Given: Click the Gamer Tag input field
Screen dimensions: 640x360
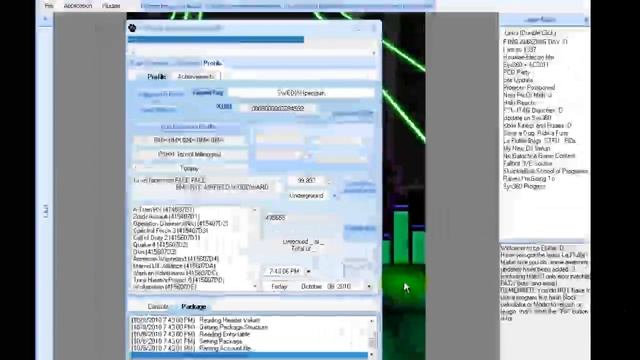Looking at the screenshot, I should click(x=301, y=93).
